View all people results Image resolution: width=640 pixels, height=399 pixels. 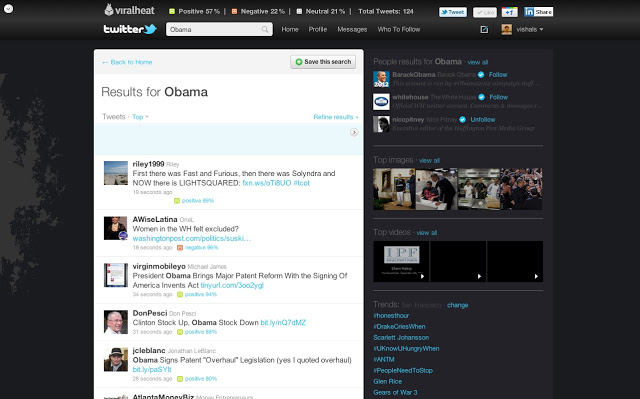pyautogui.click(x=478, y=62)
